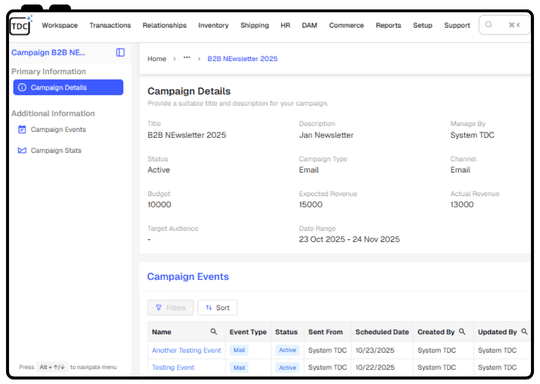
Task: Click the Campaign Details info icon
Action: 22,87
